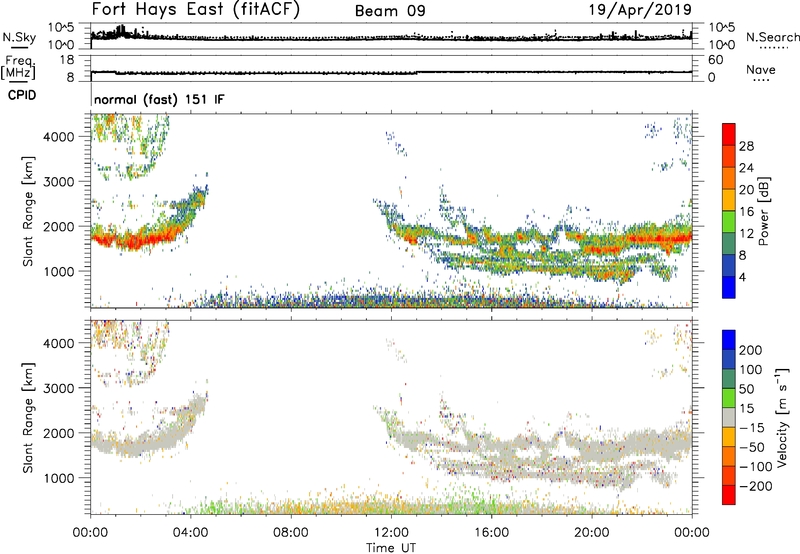Screen dimensions: 800x554
Task: Click the 'CPID' label
Action: 22,95
